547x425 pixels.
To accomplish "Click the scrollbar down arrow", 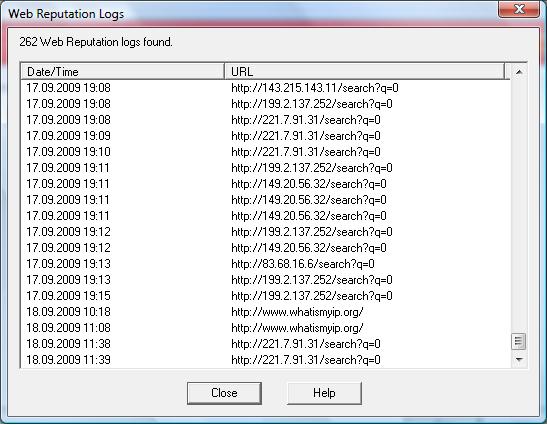I will coord(519,359).
